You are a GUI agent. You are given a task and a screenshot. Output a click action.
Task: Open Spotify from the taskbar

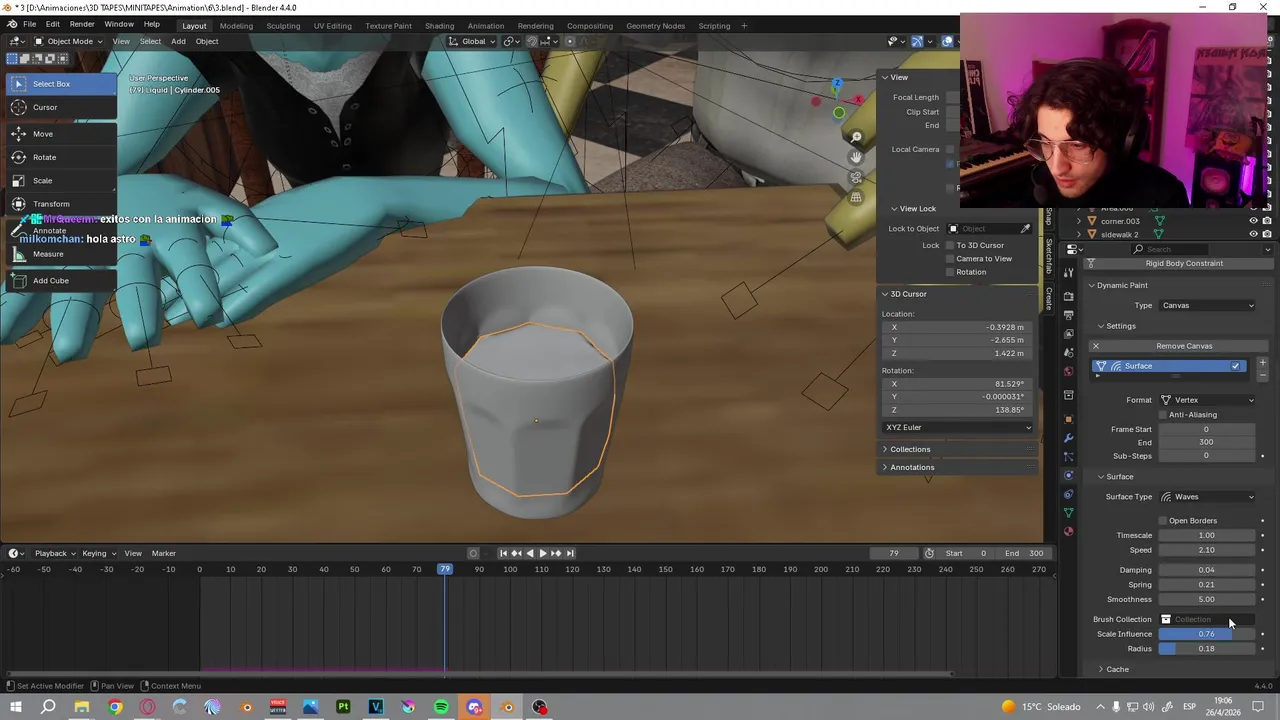tap(441, 708)
